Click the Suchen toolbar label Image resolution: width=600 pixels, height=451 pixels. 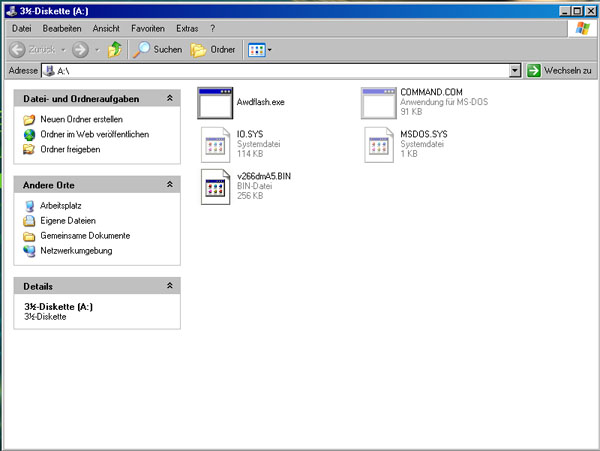168,50
